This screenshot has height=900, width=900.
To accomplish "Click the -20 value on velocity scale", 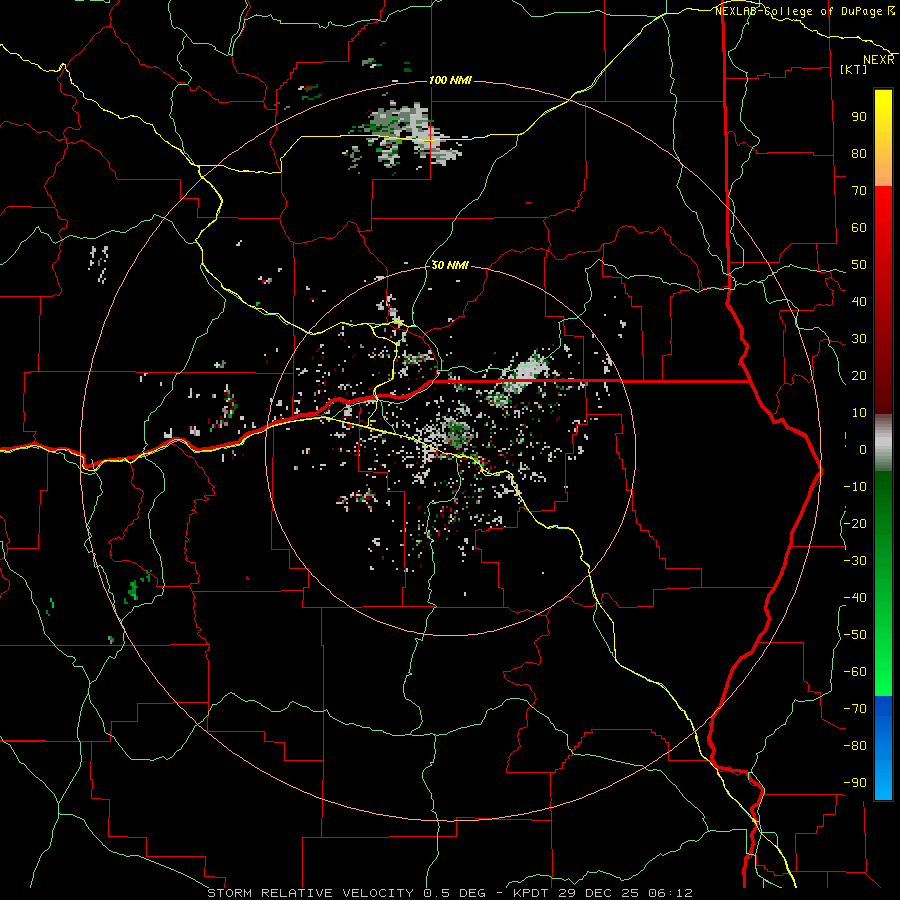I will 855,524.
